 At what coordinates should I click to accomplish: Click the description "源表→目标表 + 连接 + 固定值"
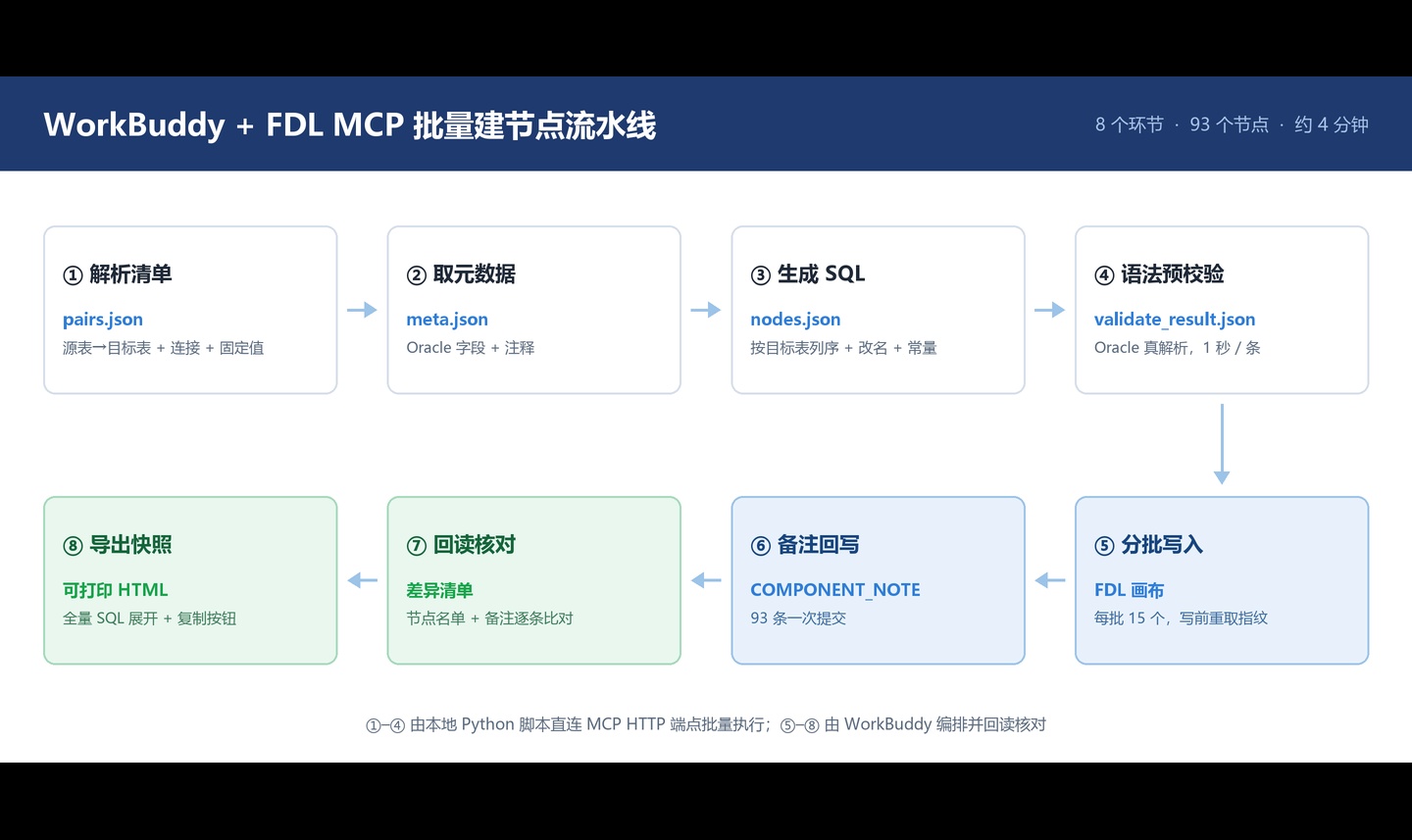point(163,348)
